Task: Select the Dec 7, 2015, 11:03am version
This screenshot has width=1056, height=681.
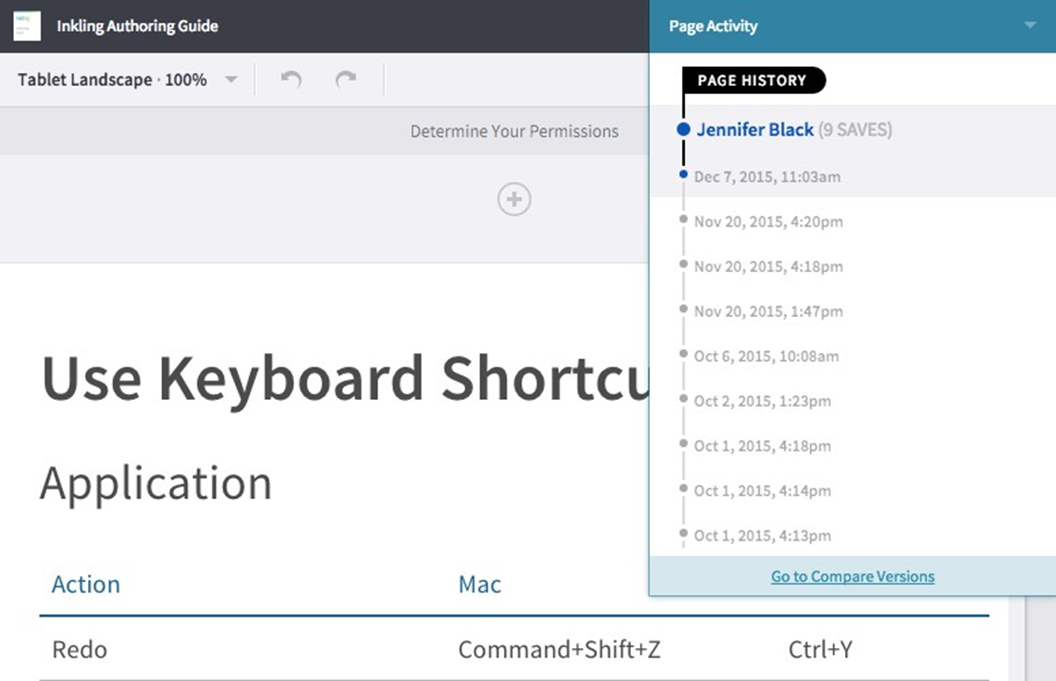Action: click(x=767, y=177)
